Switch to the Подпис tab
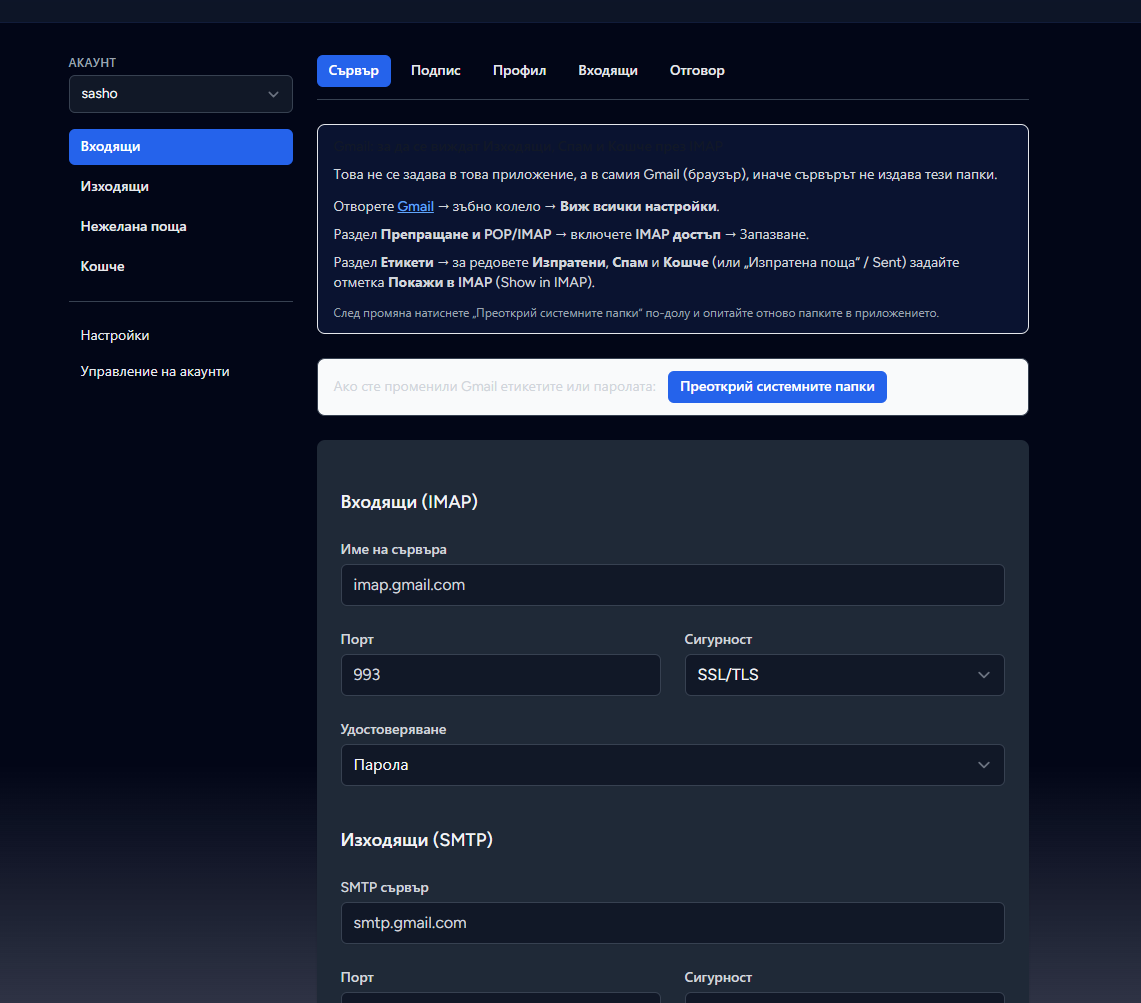Viewport: 1141px width, 1003px height. [436, 71]
